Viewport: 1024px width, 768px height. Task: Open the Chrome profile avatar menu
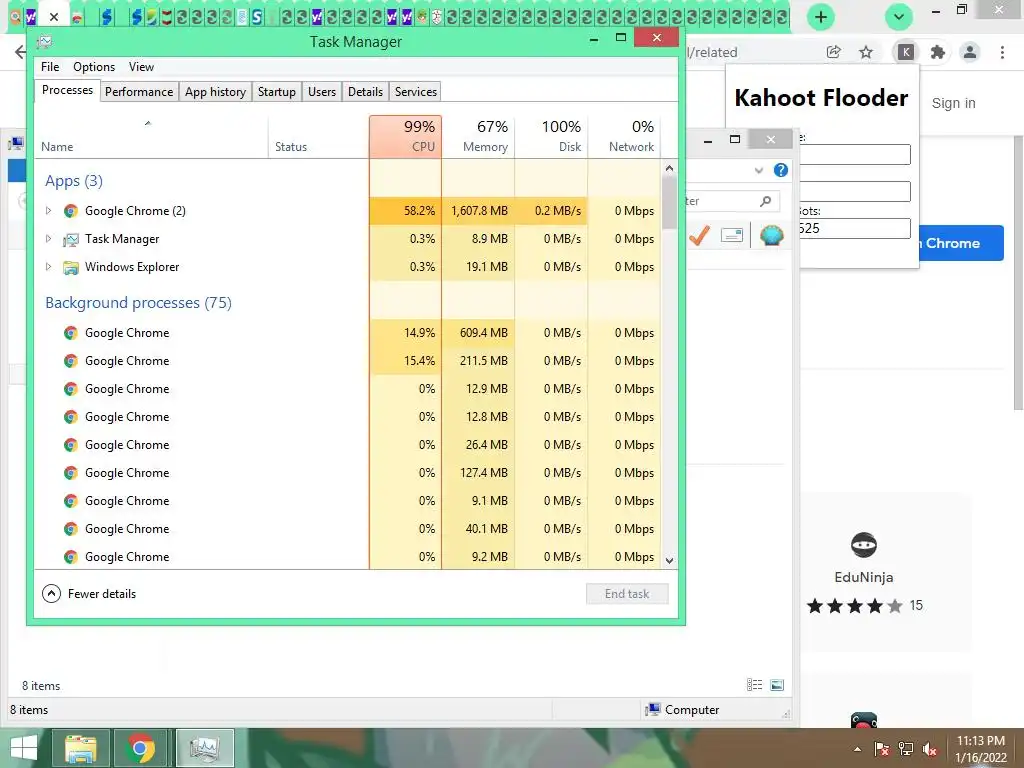[970, 52]
